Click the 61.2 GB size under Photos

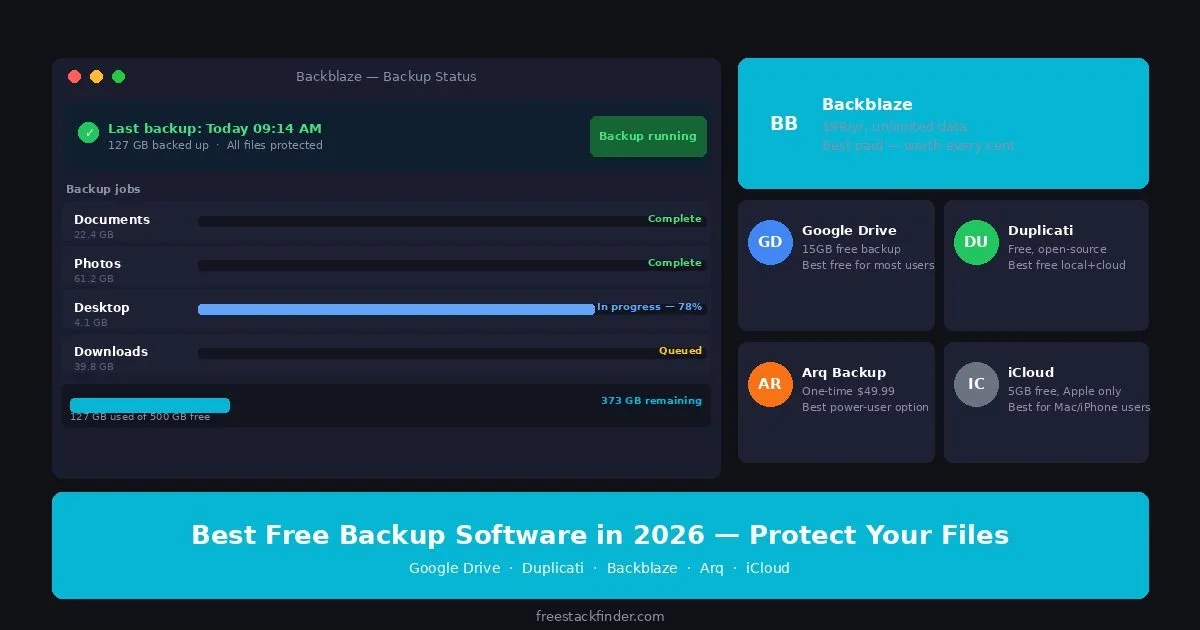[94, 279]
